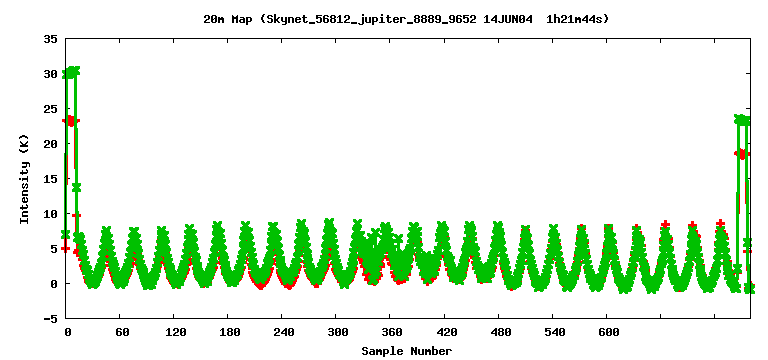
Task: Click the green calibration spike top near 30 K
Action: [71, 72]
